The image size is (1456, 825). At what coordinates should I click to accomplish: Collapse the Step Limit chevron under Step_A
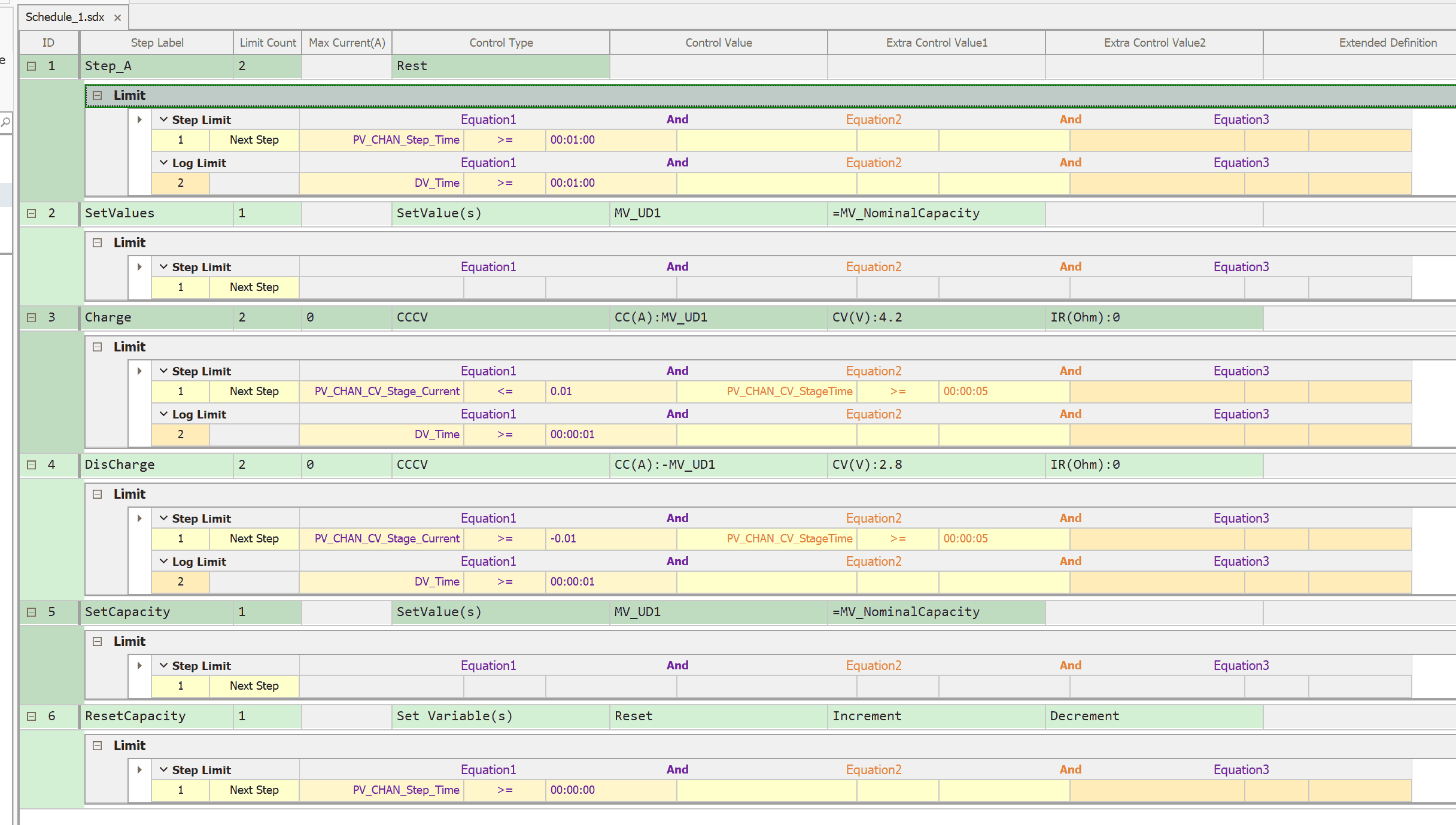(163, 120)
